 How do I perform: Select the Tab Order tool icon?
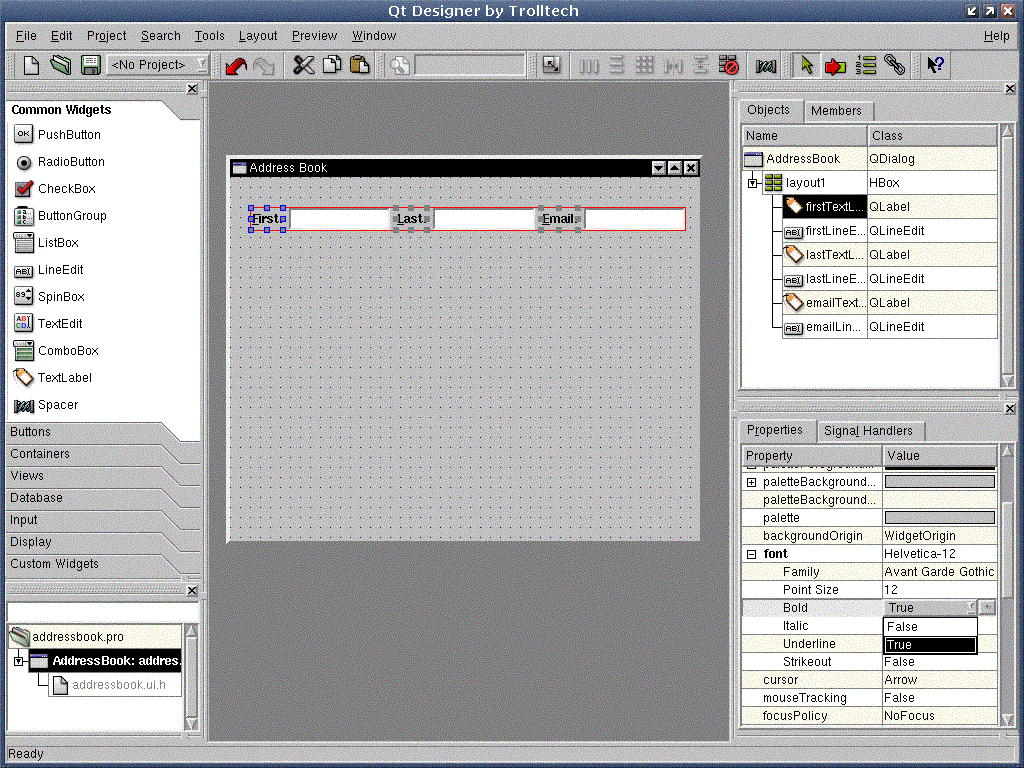866,65
